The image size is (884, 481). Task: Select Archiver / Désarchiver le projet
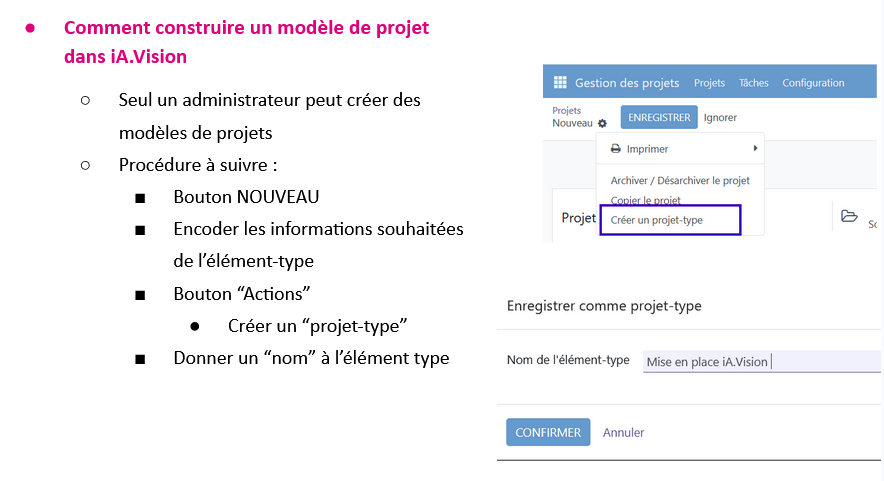click(x=680, y=181)
